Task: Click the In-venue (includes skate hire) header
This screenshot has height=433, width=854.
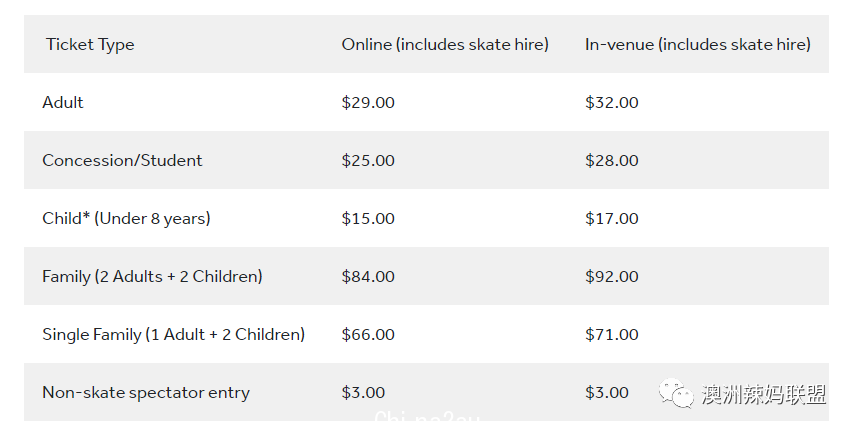Action: tap(698, 45)
